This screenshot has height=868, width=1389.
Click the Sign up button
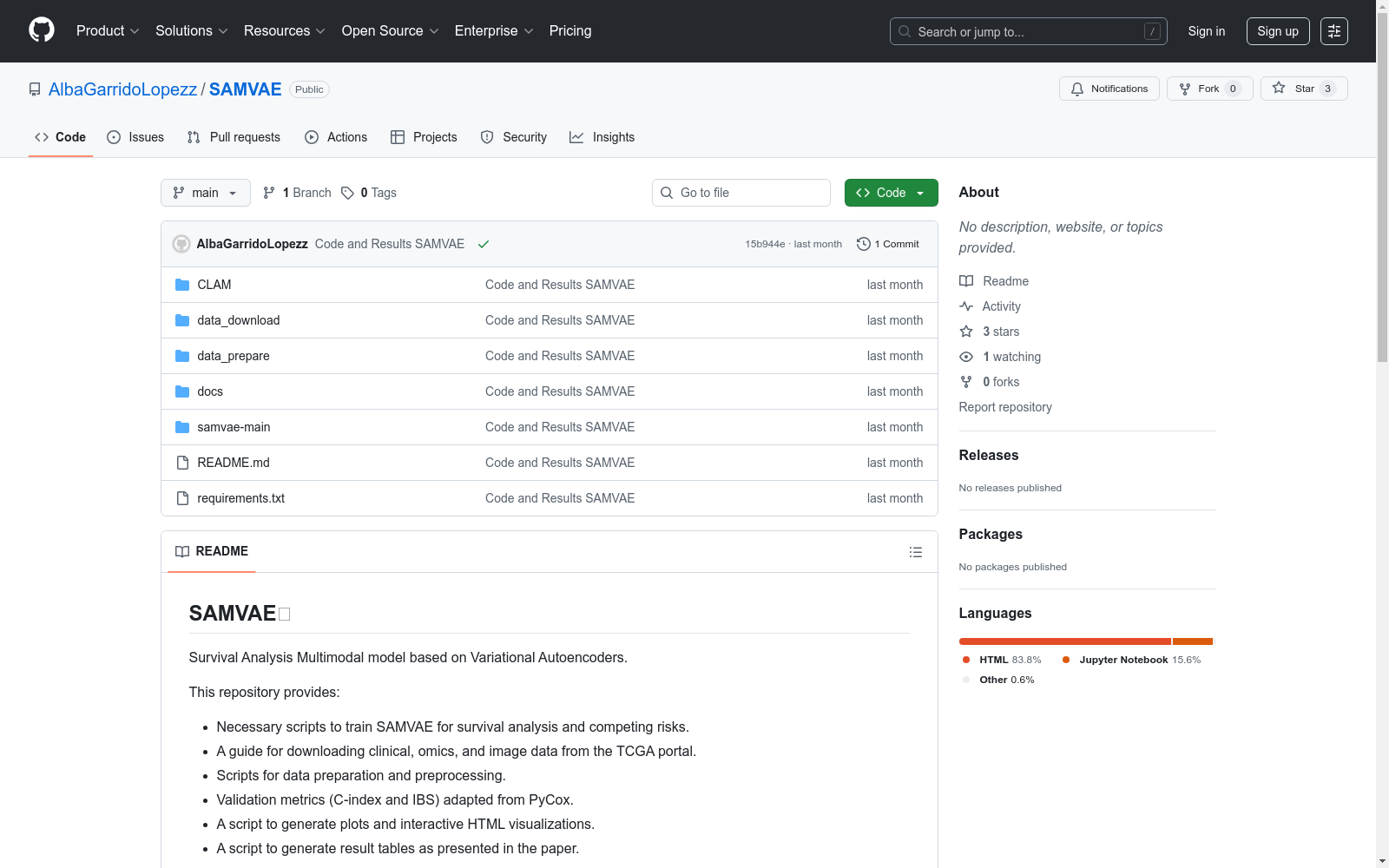point(1278,31)
